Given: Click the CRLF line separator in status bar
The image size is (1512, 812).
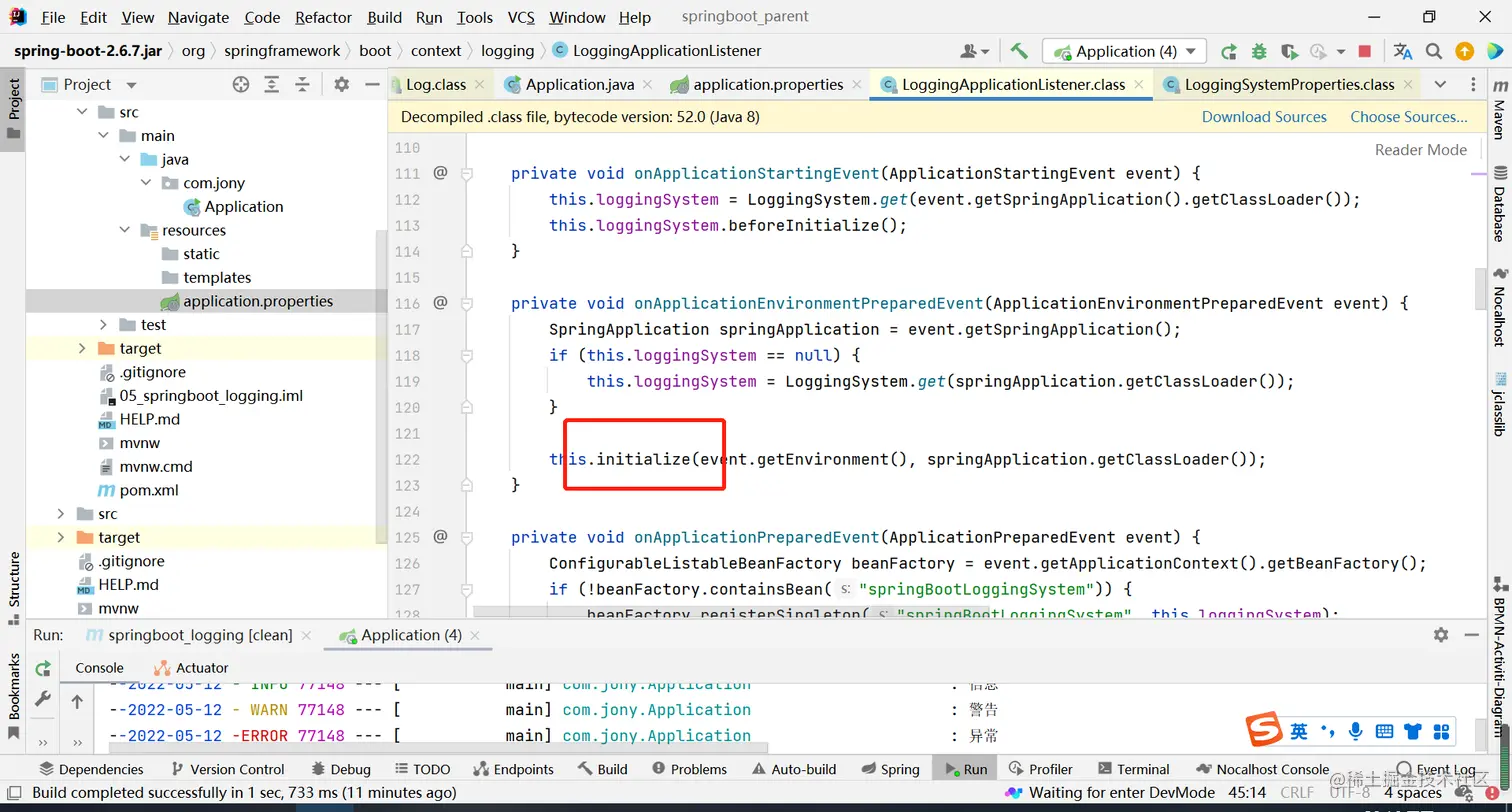Looking at the screenshot, I should click(x=1298, y=793).
